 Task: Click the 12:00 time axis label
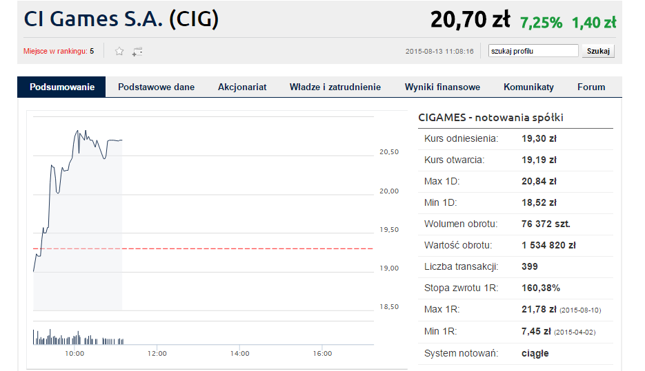tap(157, 353)
